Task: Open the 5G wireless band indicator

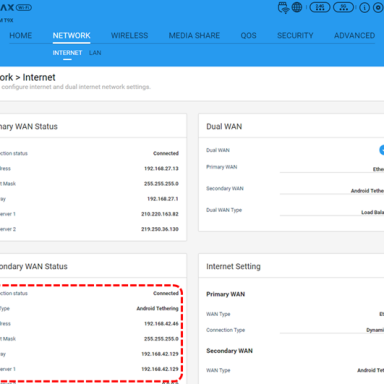Action: point(343,7)
